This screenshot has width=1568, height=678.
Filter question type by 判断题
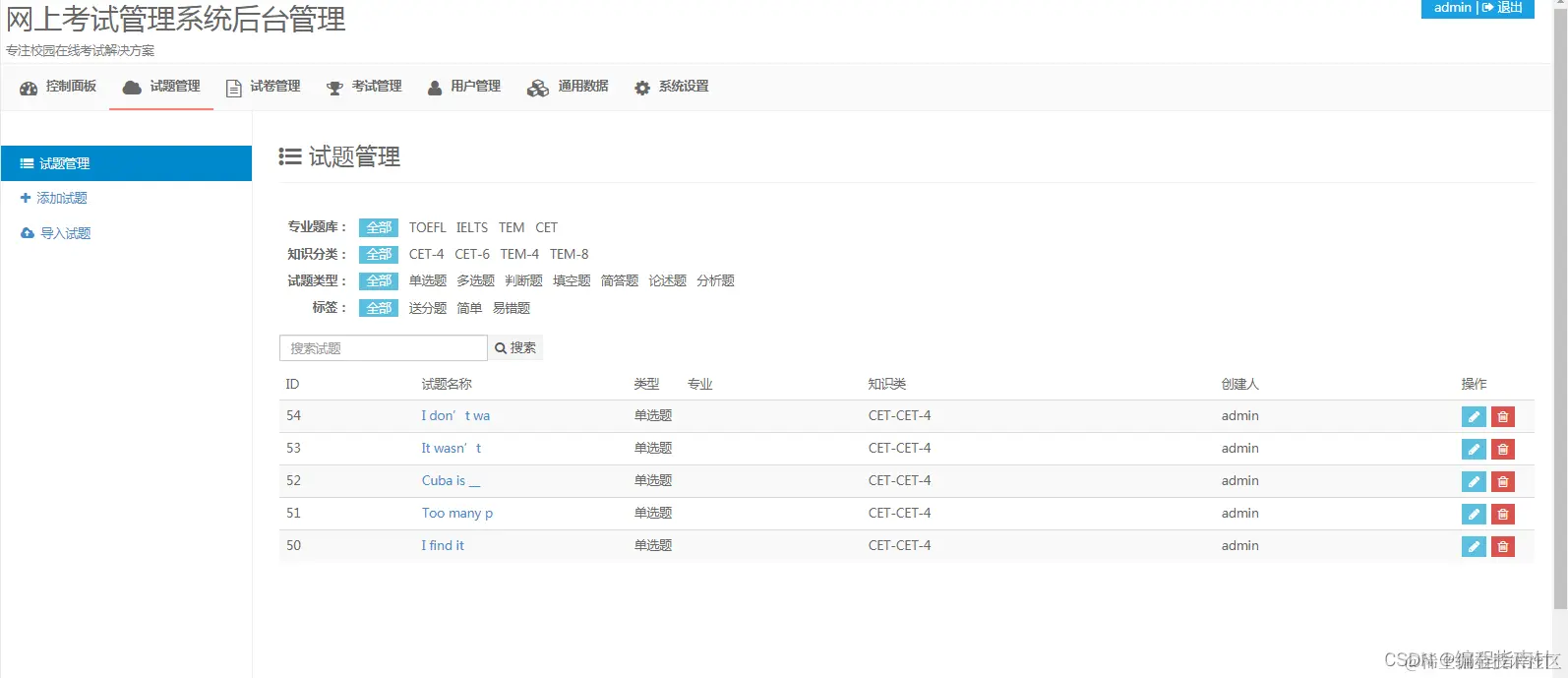523,280
